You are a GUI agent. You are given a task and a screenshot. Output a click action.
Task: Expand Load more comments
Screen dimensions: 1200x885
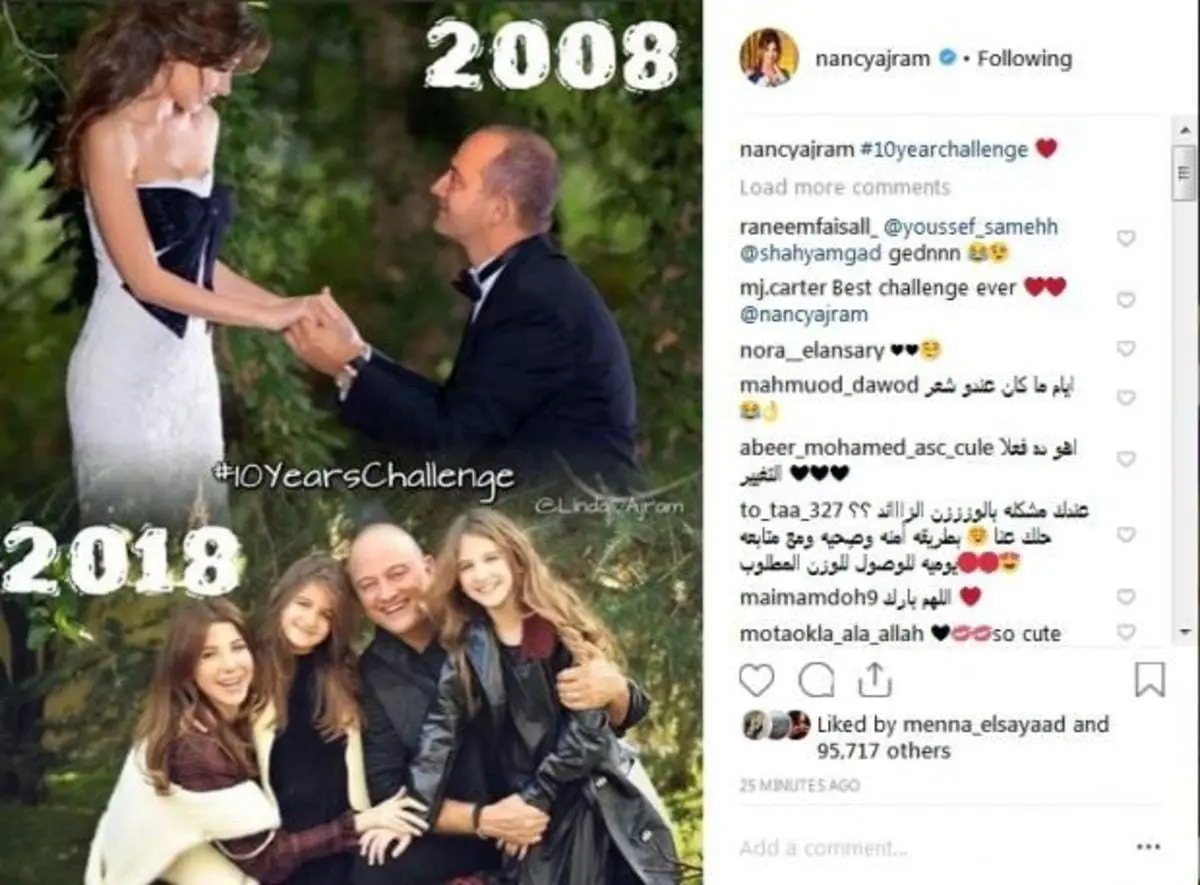point(844,187)
